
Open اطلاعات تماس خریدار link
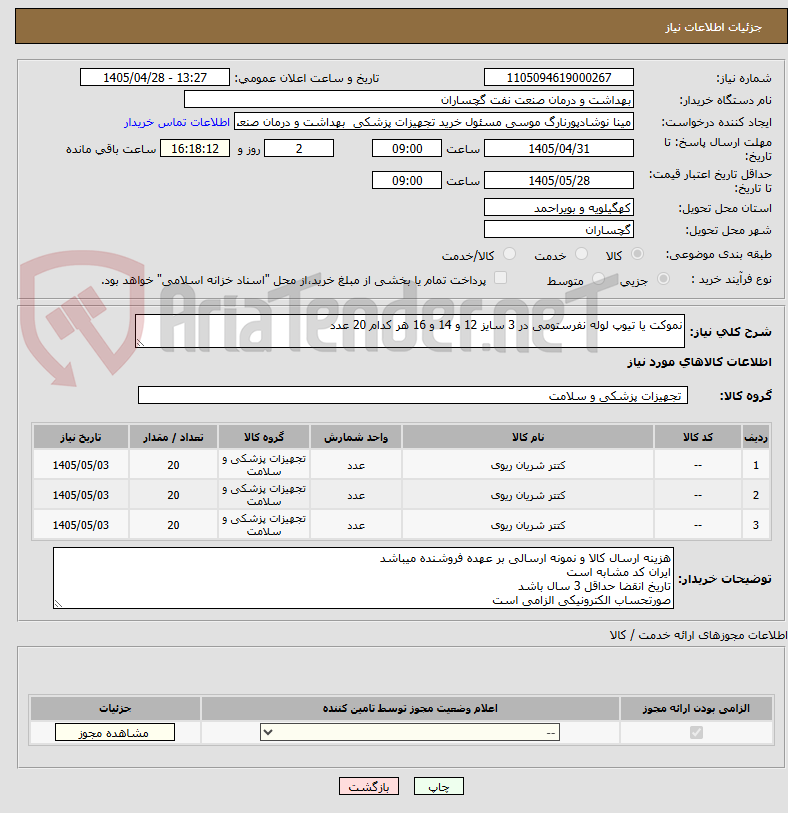[x=177, y=122]
